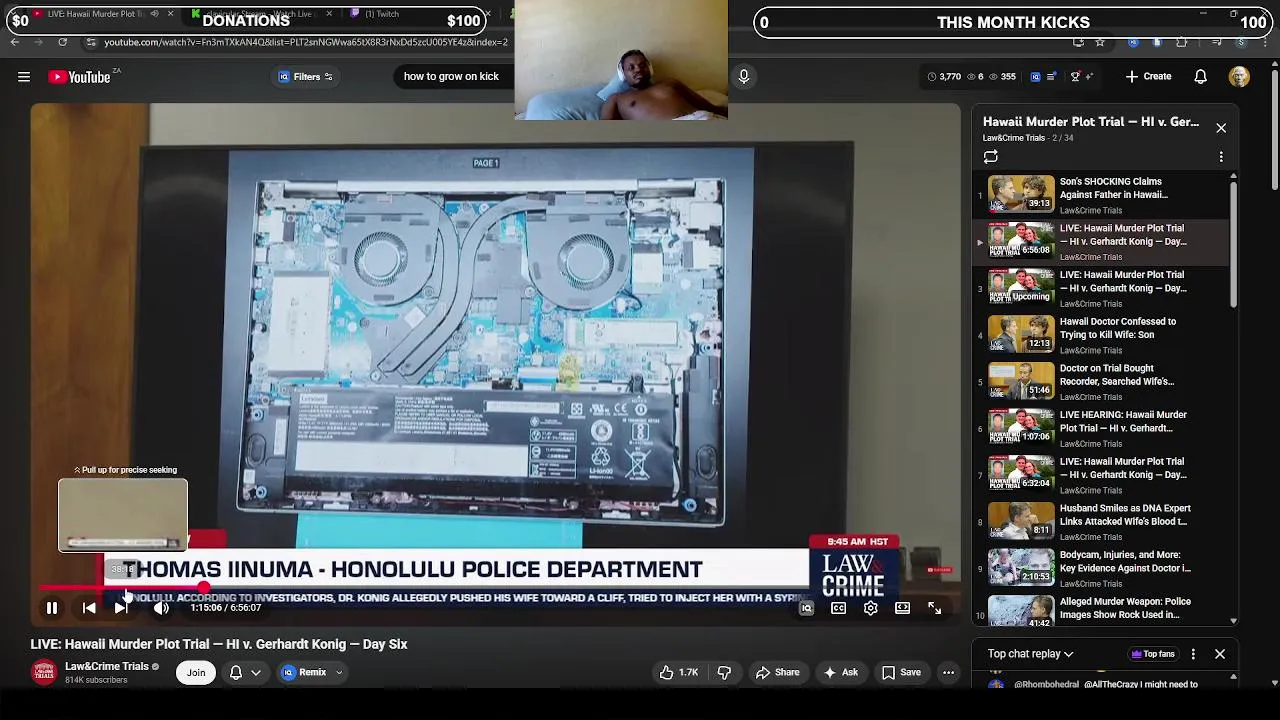Close the Hawaii Murder Plot Trial playlist panel

(x=1221, y=128)
